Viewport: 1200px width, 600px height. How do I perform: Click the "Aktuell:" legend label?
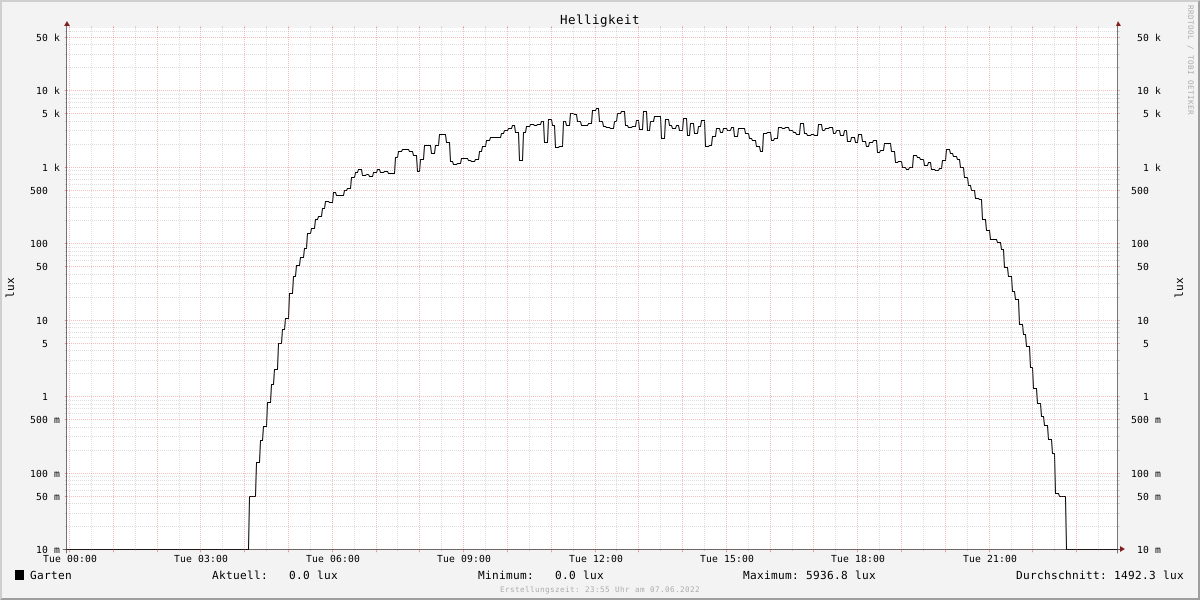tap(239, 575)
